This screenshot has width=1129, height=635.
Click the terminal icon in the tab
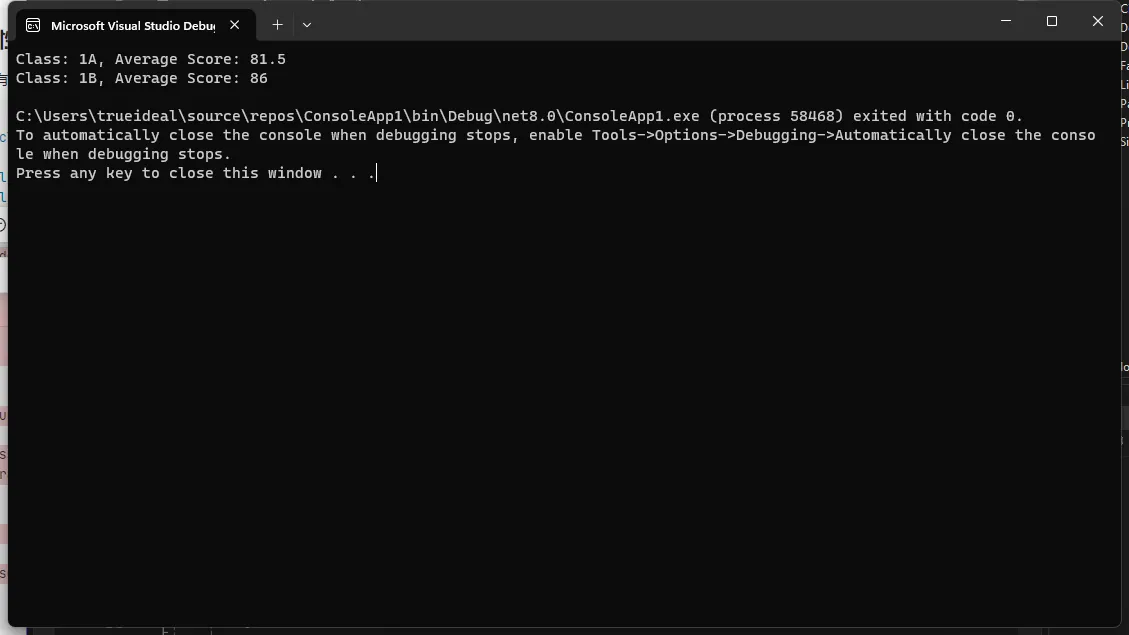coord(33,25)
